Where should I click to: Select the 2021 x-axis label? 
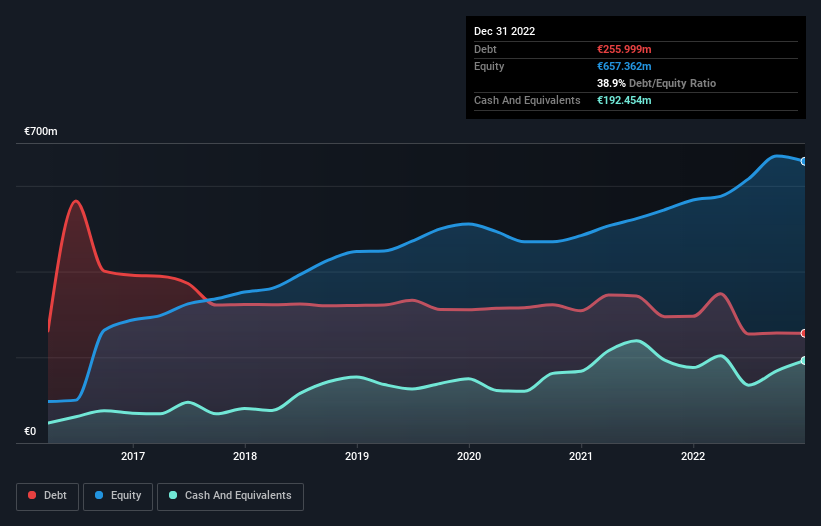(581, 456)
